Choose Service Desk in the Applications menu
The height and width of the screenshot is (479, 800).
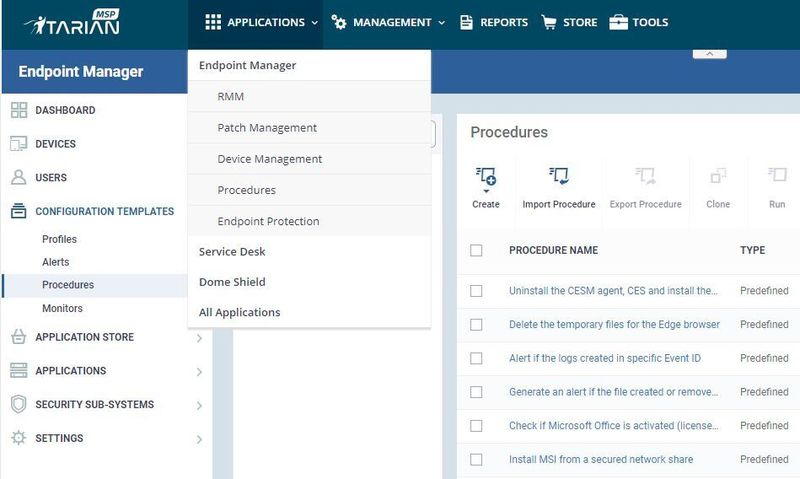(x=232, y=252)
